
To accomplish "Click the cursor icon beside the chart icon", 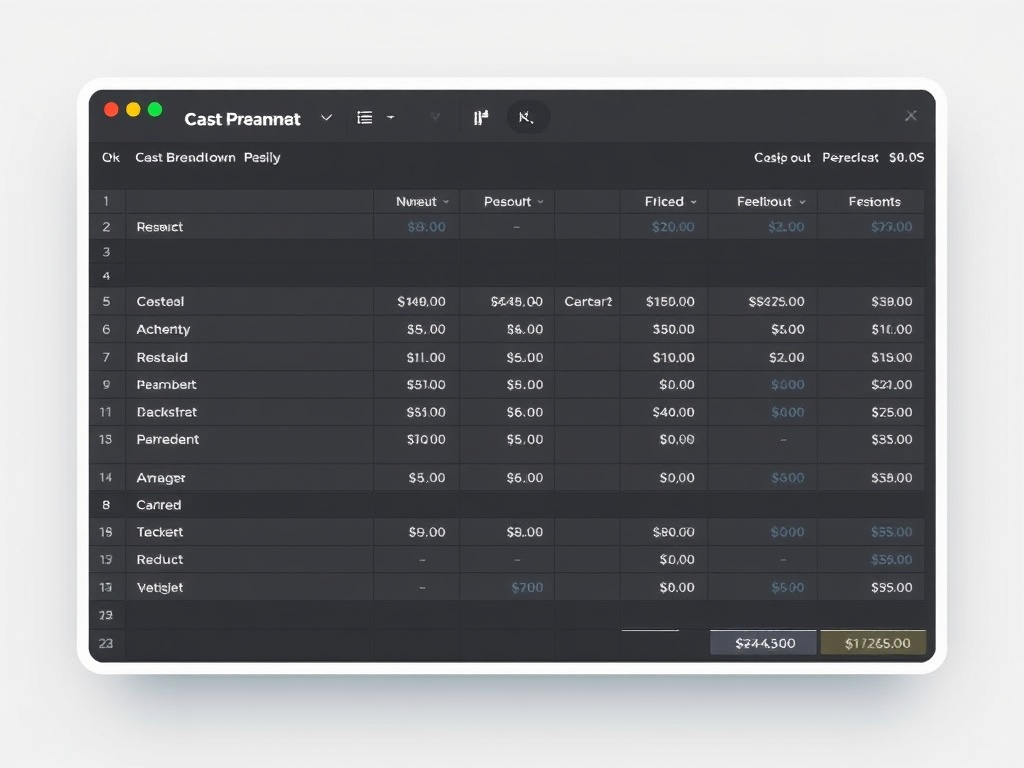I will pos(527,117).
